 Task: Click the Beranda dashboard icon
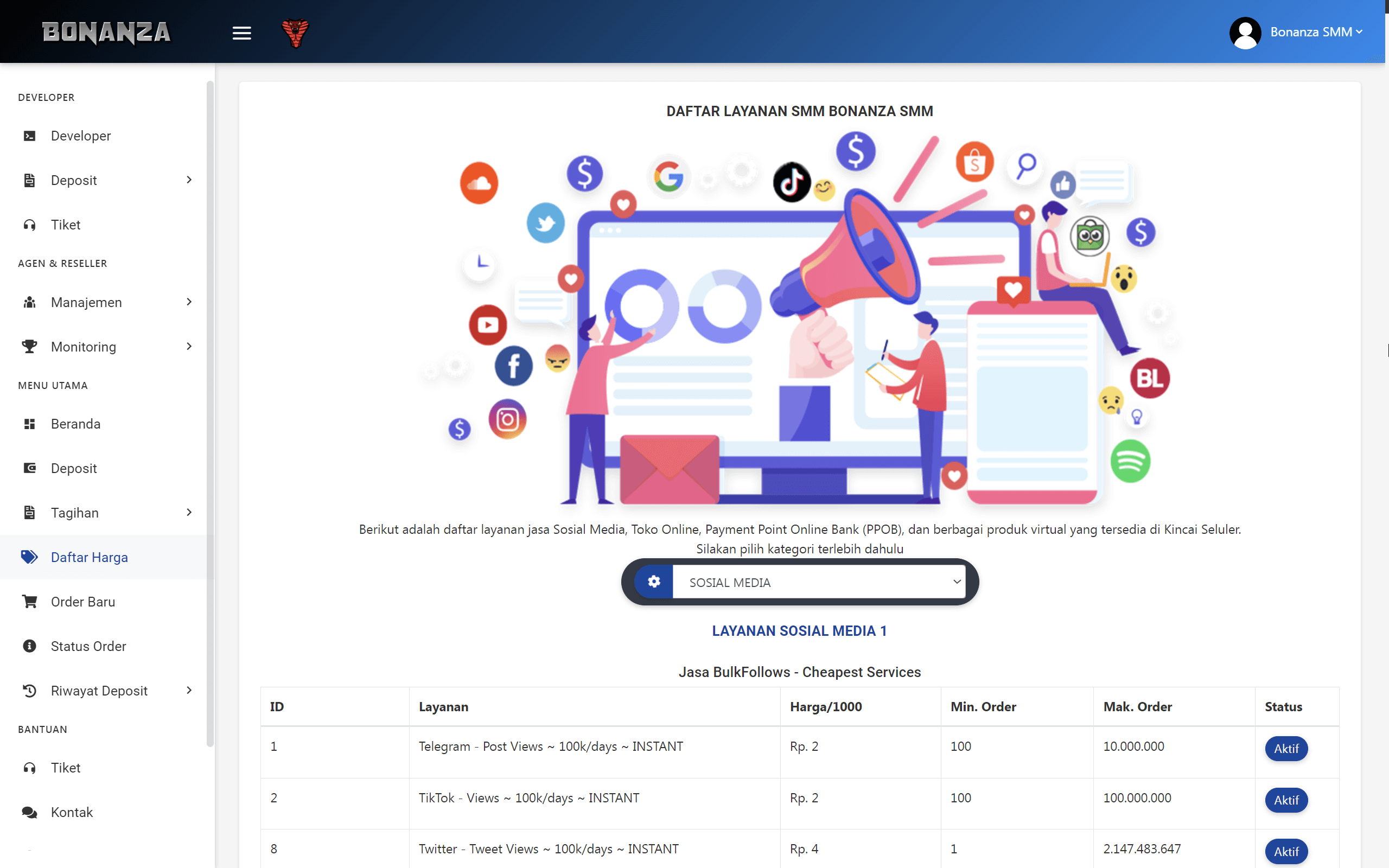29,424
